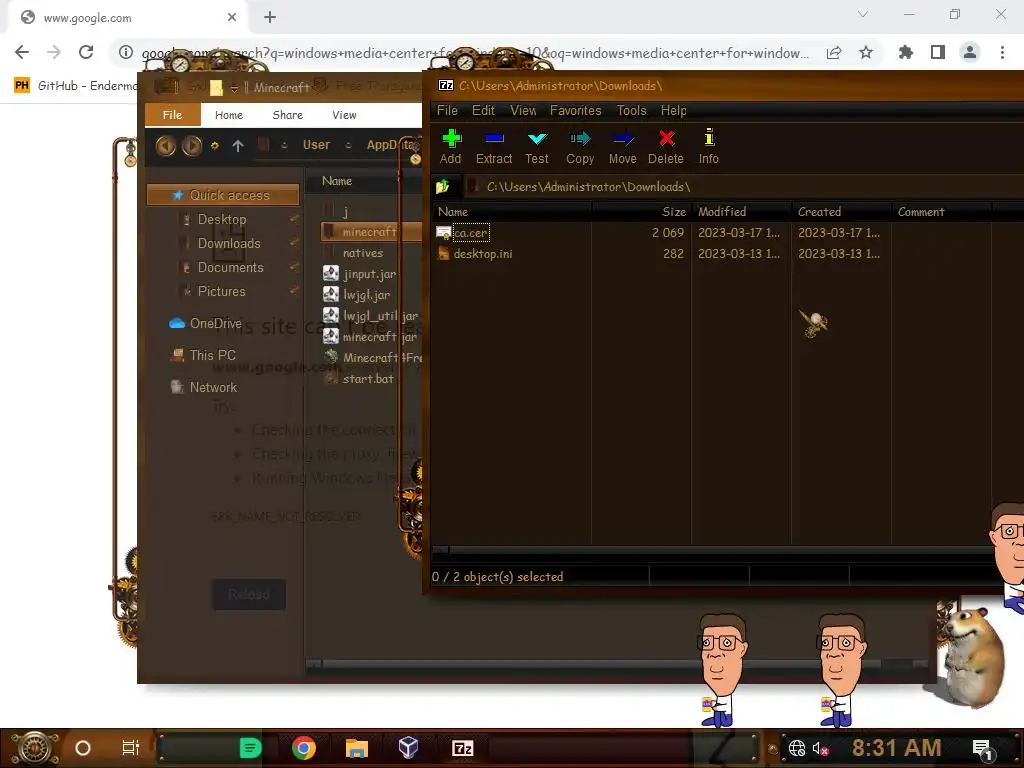Select the highlighted minecraft folder in Explorer
Image resolution: width=1024 pixels, height=768 pixels.
click(369, 232)
